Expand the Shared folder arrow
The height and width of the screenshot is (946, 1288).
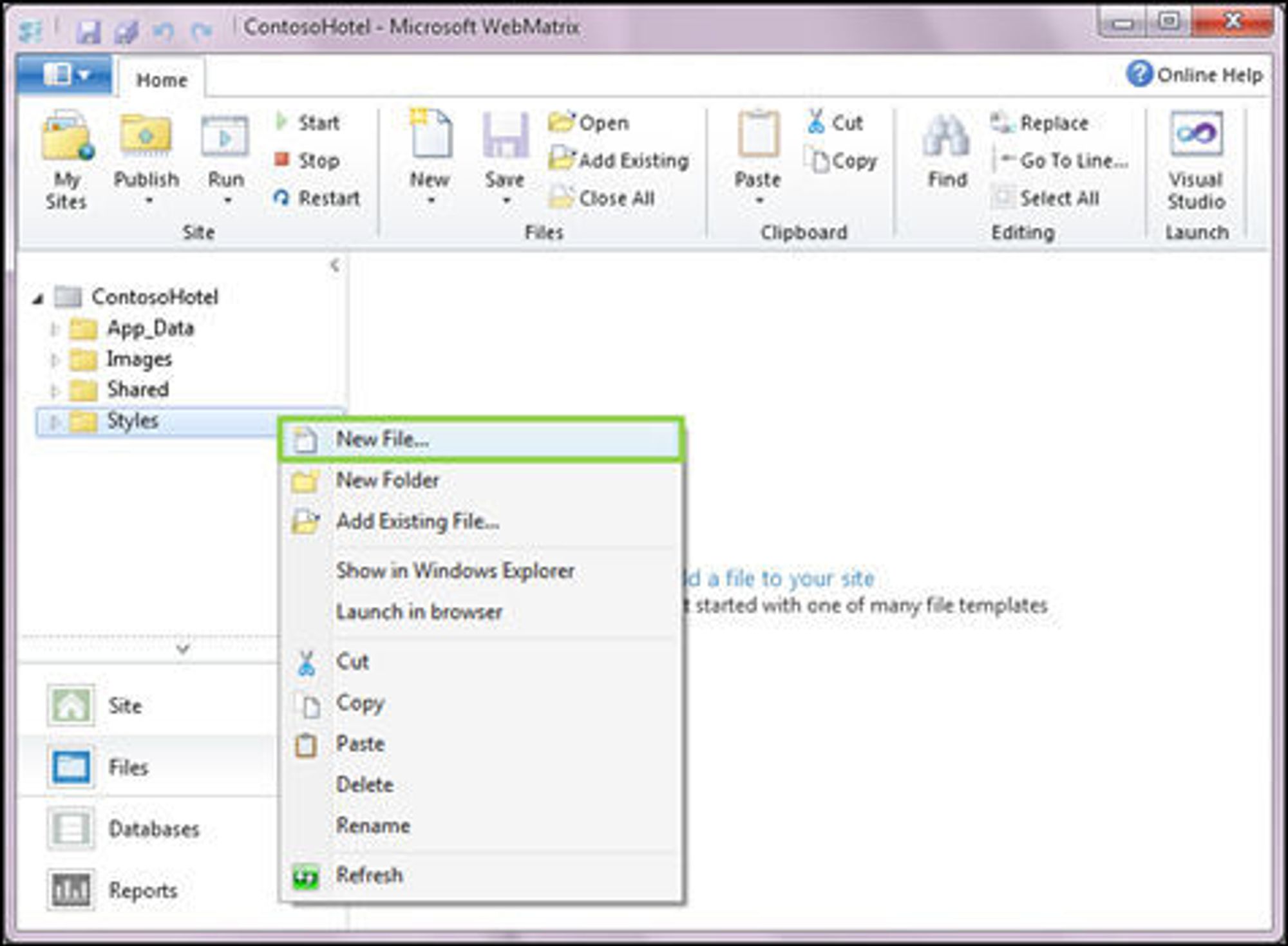click(55, 390)
